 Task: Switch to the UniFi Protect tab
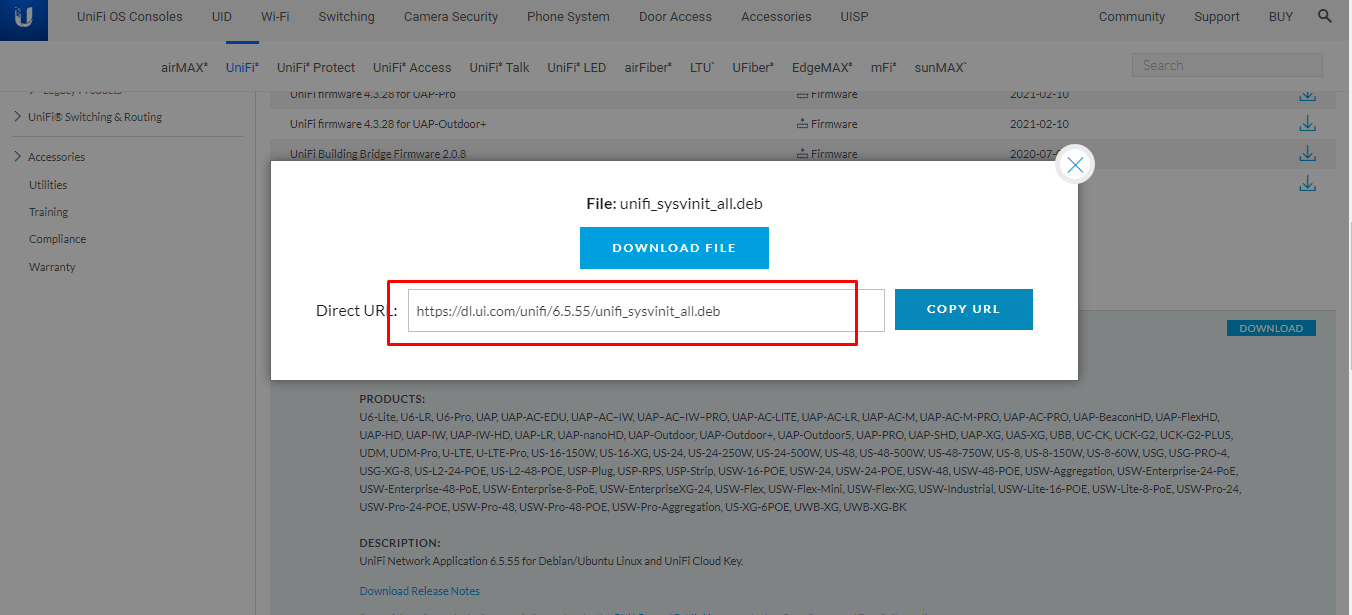click(x=316, y=67)
